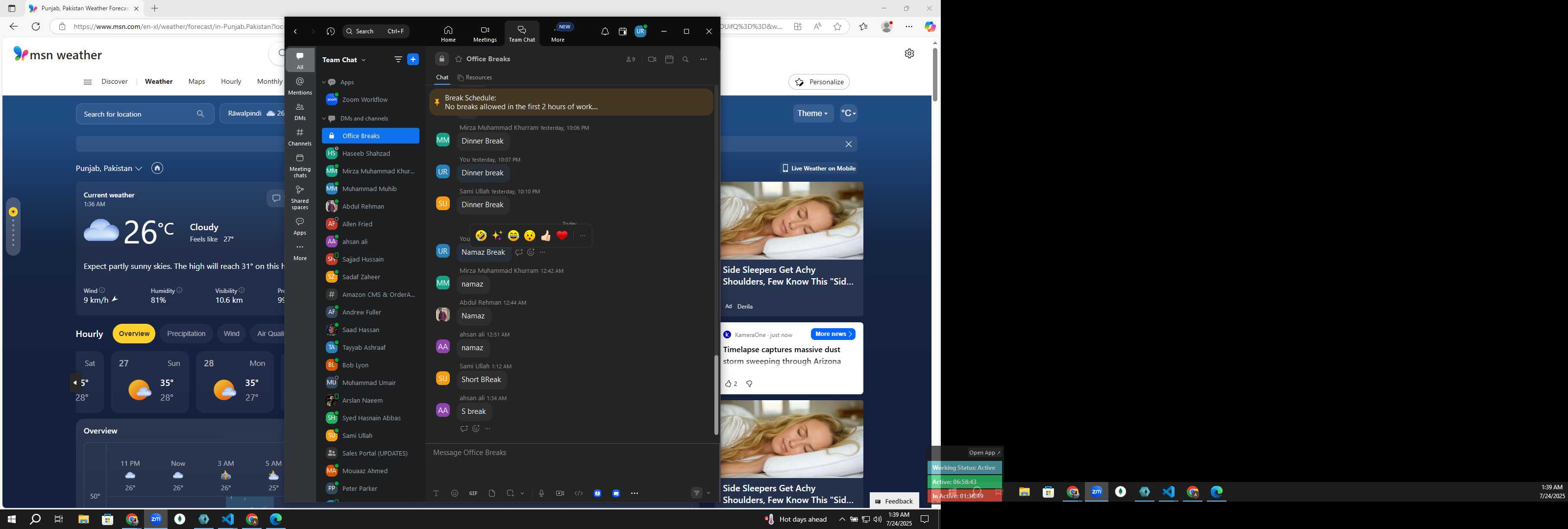
Task: Toggle text formatting in message composer
Action: click(x=436, y=493)
